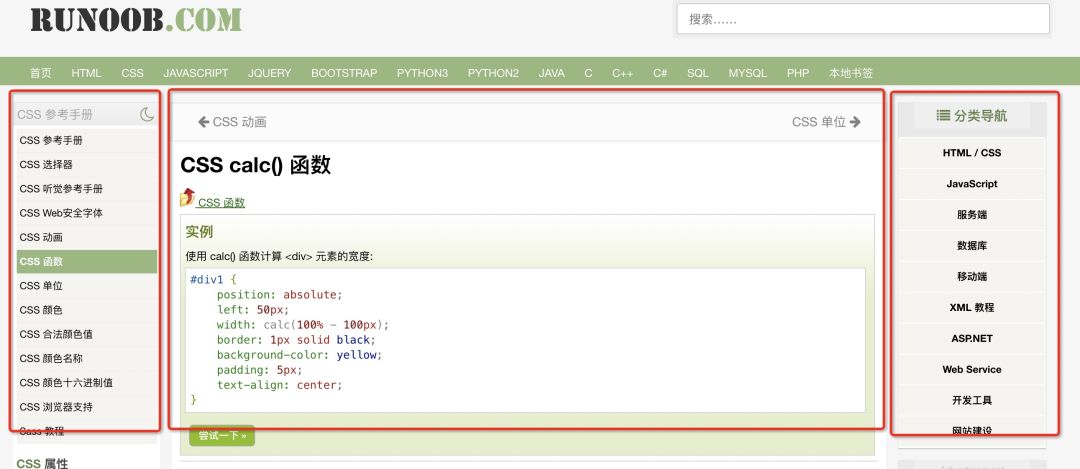The image size is (1080, 469).
Task: Click the code line position: absolute
Action: tap(279, 295)
